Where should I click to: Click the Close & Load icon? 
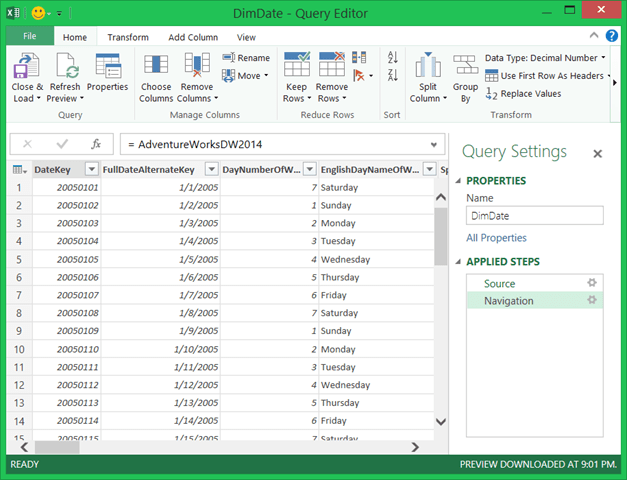(x=27, y=67)
